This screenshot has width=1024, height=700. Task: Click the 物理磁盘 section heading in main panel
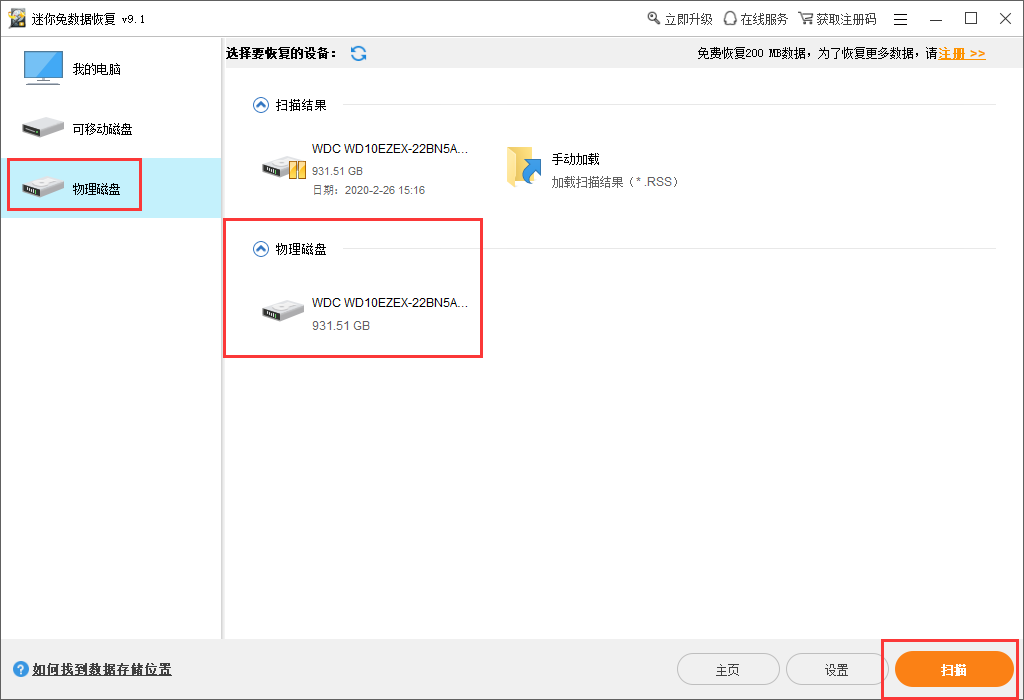coord(301,249)
